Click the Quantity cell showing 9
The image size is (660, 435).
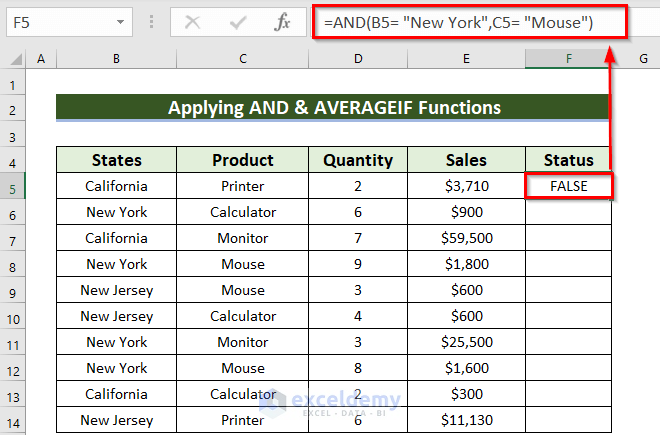tap(358, 264)
